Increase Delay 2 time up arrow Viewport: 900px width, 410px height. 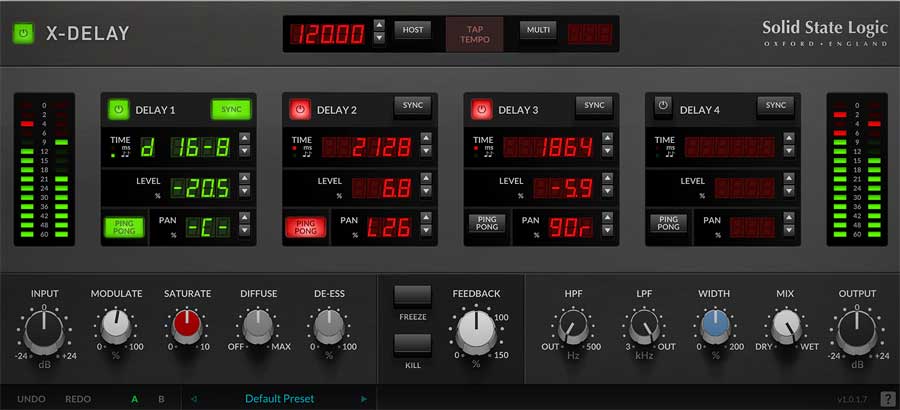(426, 138)
